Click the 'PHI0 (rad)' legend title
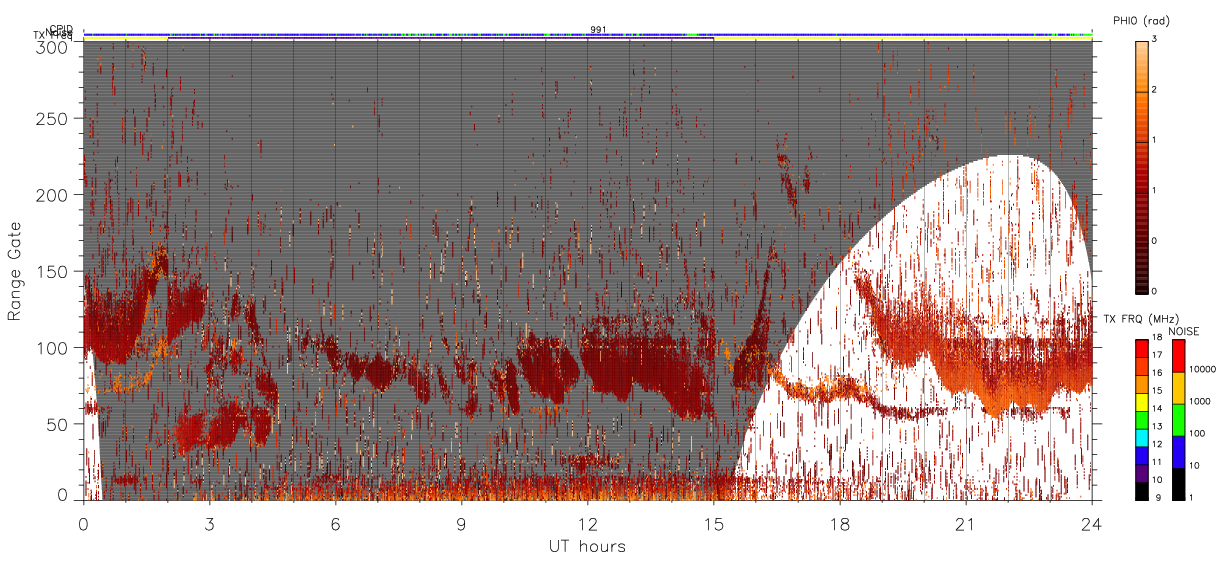 (x=1141, y=21)
